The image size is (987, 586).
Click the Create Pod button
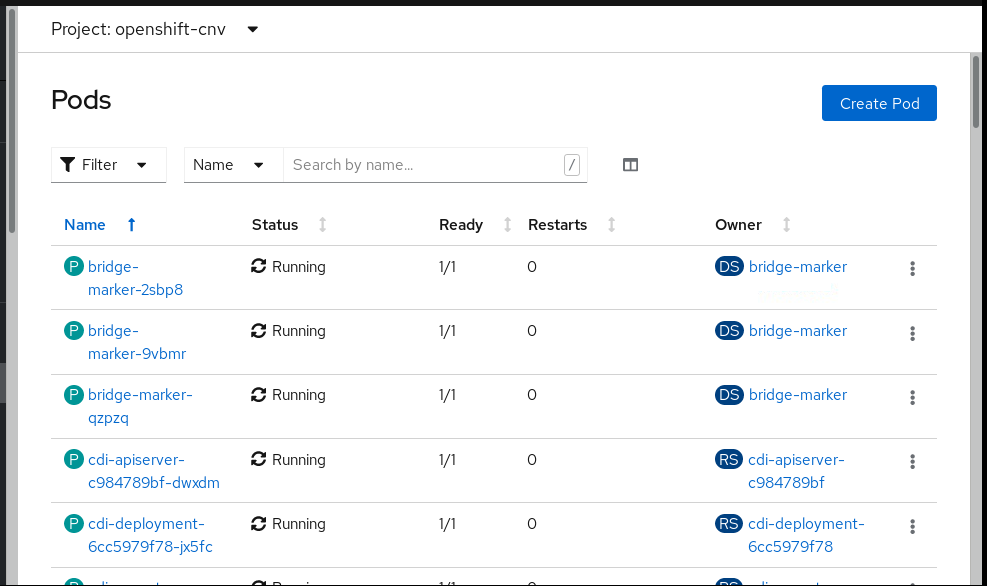coord(879,103)
